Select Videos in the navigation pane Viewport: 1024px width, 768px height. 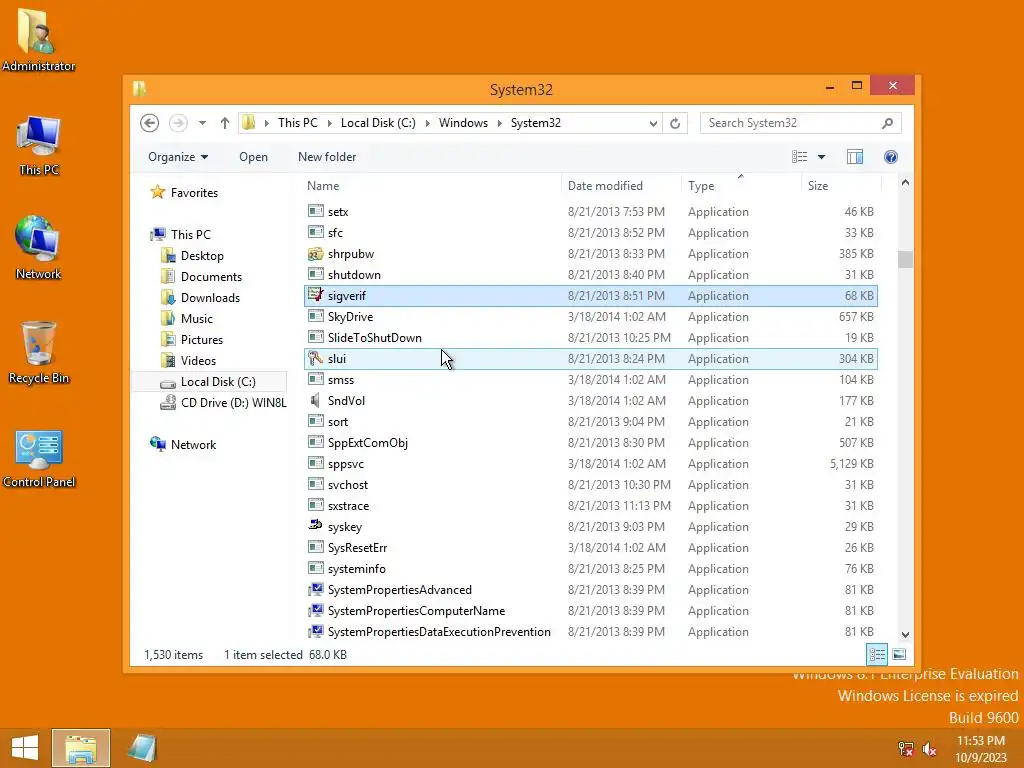pos(198,360)
